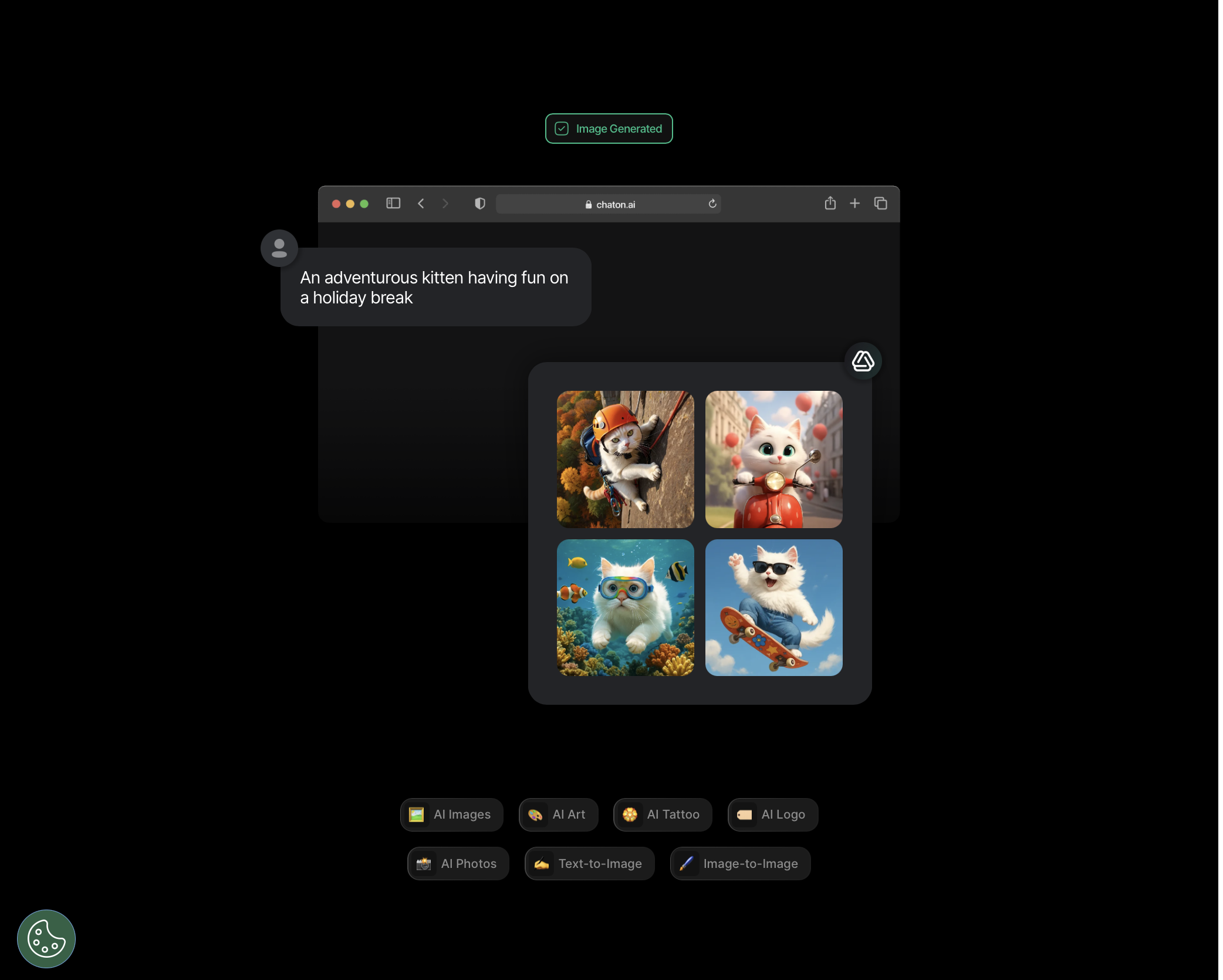The width and height of the screenshot is (1223, 980).
Task: Open the Share icon in the browser toolbar
Action: coord(830,203)
